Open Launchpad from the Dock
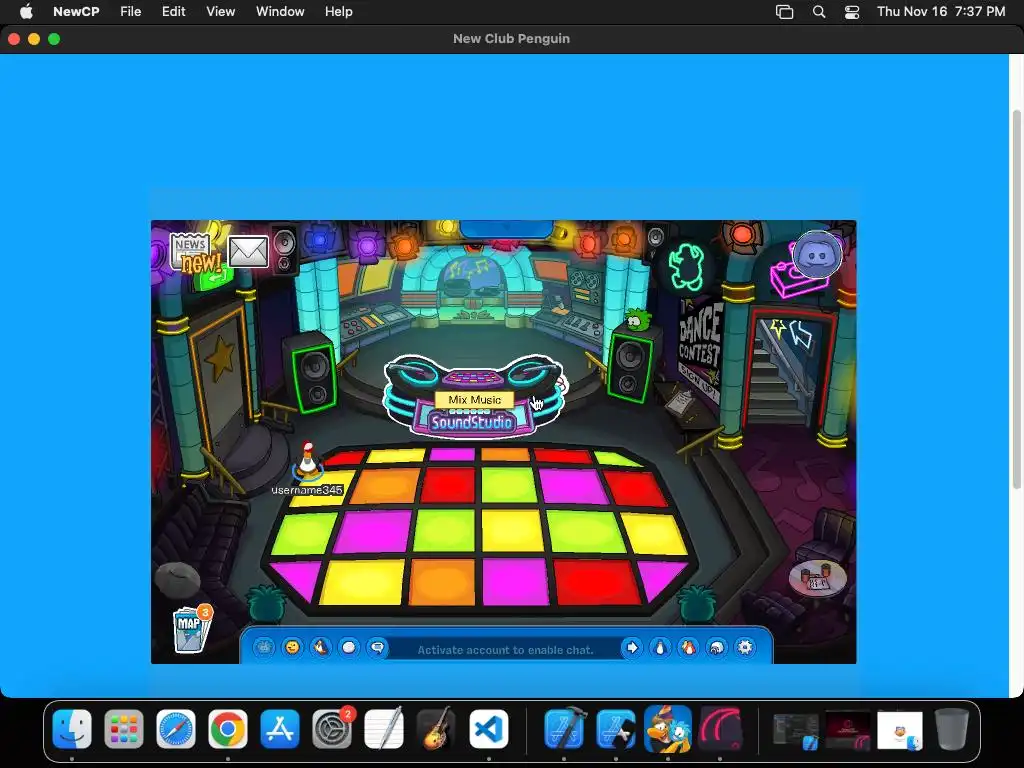This screenshot has height=768, width=1024. pyautogui.click(x=124, y=729)
